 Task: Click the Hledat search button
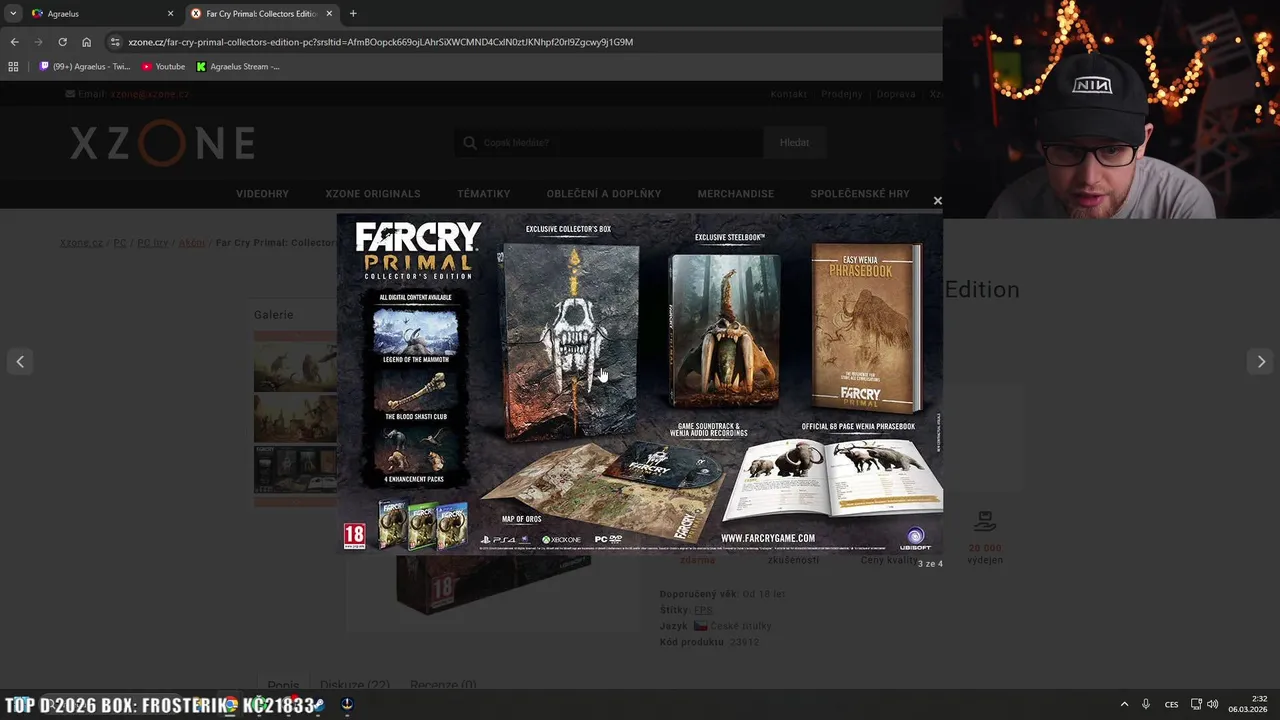click(x=794, y=143)
